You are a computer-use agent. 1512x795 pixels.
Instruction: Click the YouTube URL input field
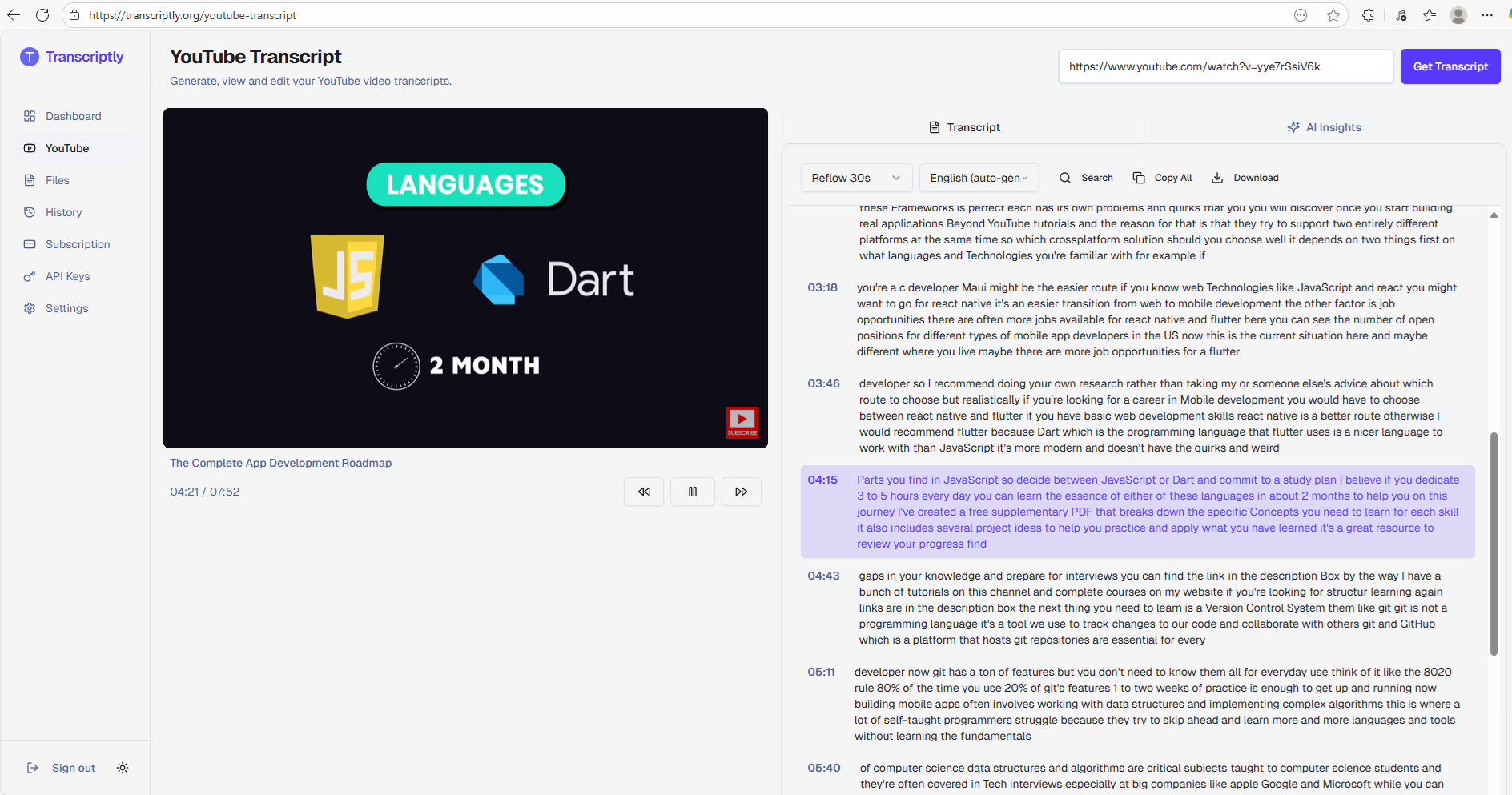click(x=1224, y=66)
